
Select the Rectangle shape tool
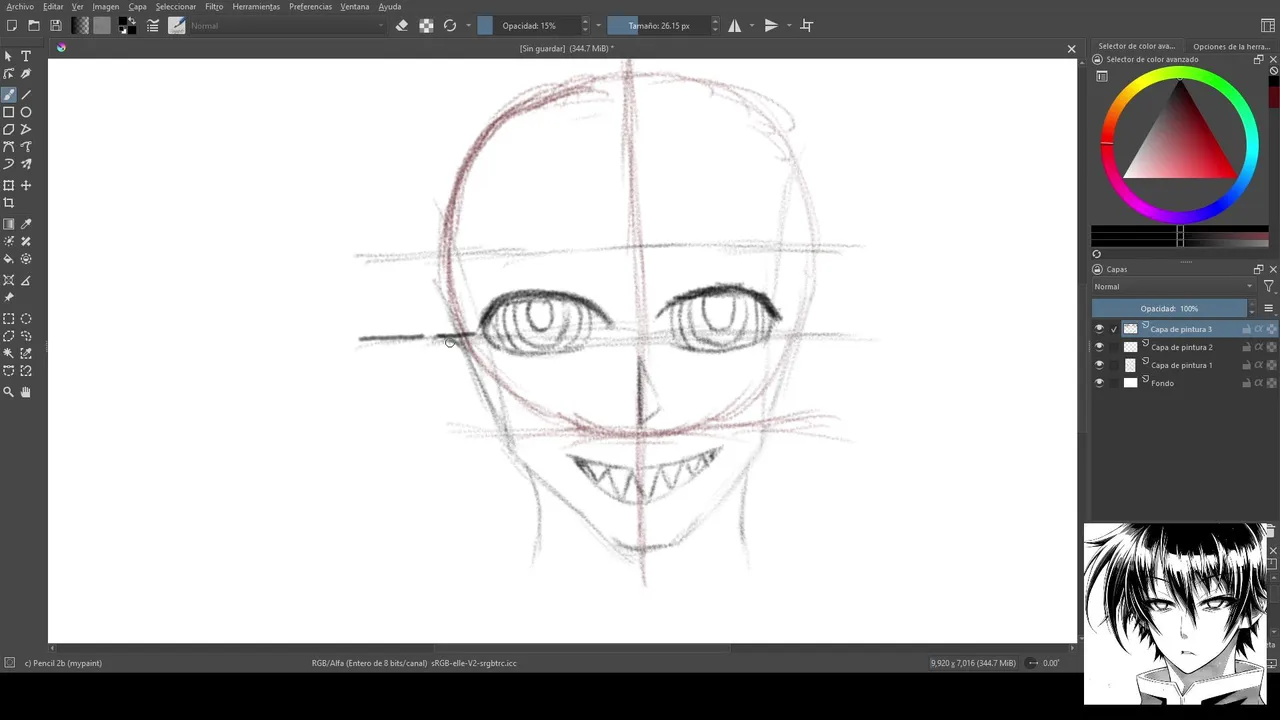[x=9, y=112]
